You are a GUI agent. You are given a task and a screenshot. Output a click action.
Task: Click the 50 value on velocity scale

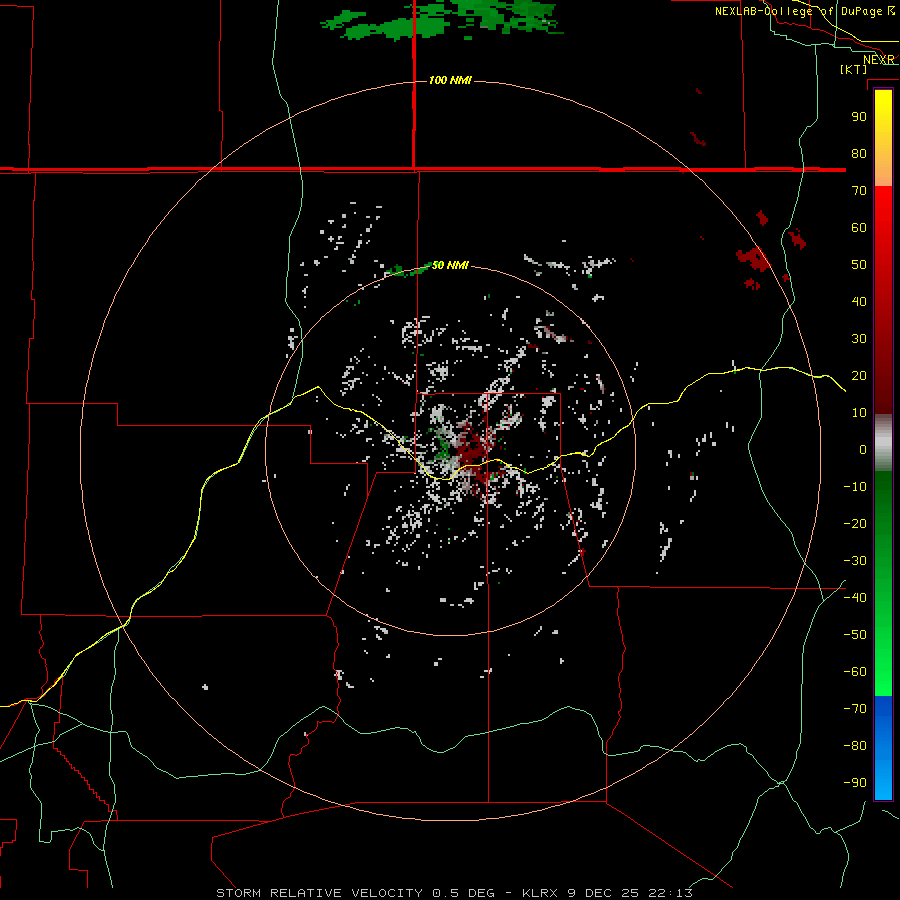coord(859,265)
